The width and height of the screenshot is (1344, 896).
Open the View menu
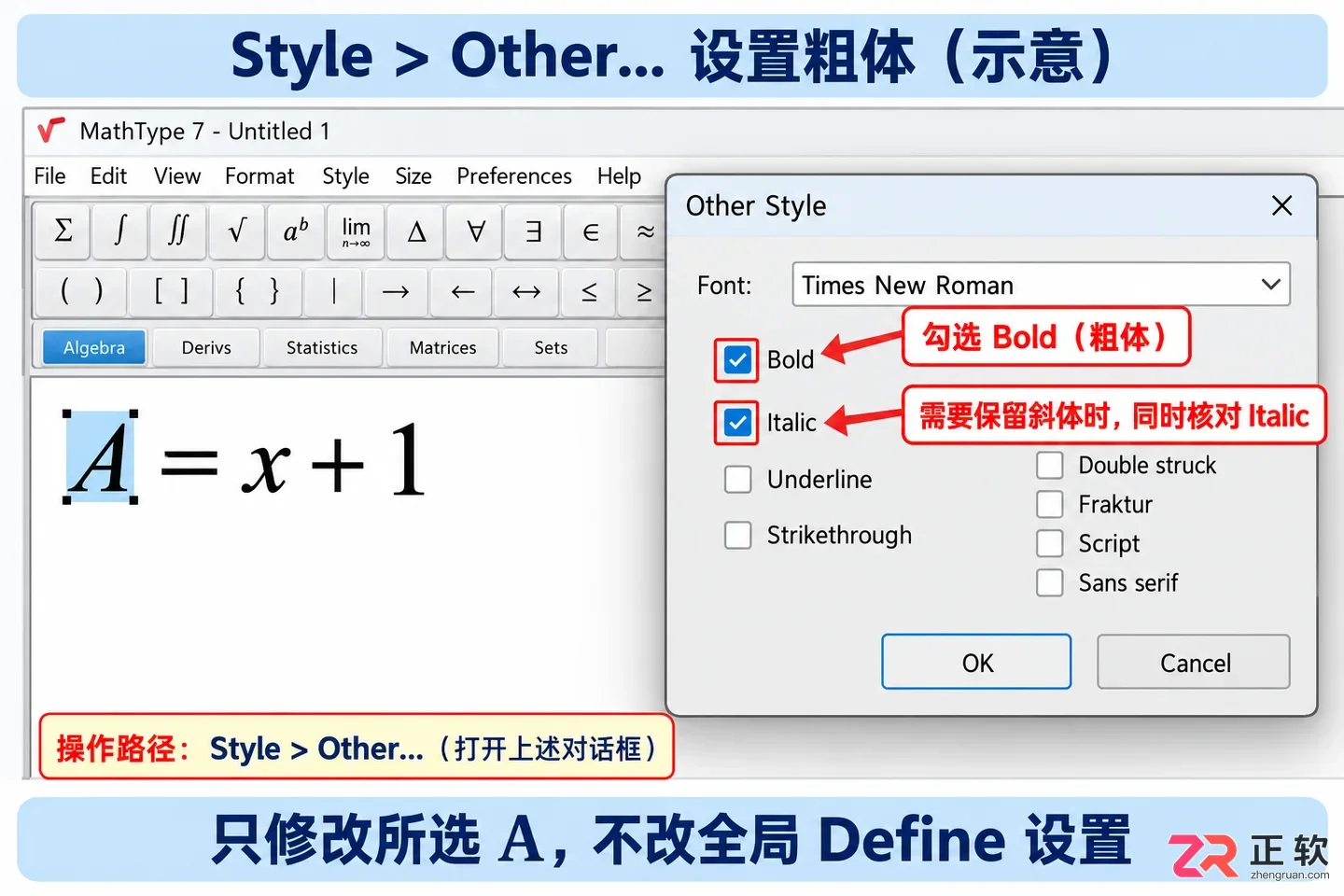(177, 175)
